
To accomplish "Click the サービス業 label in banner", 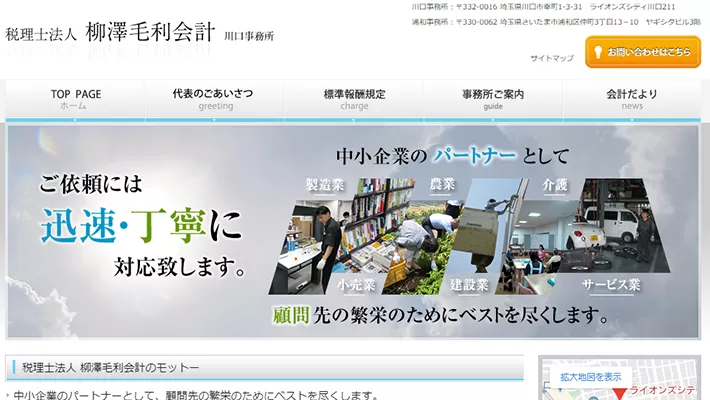I will (x=612, y=285).
